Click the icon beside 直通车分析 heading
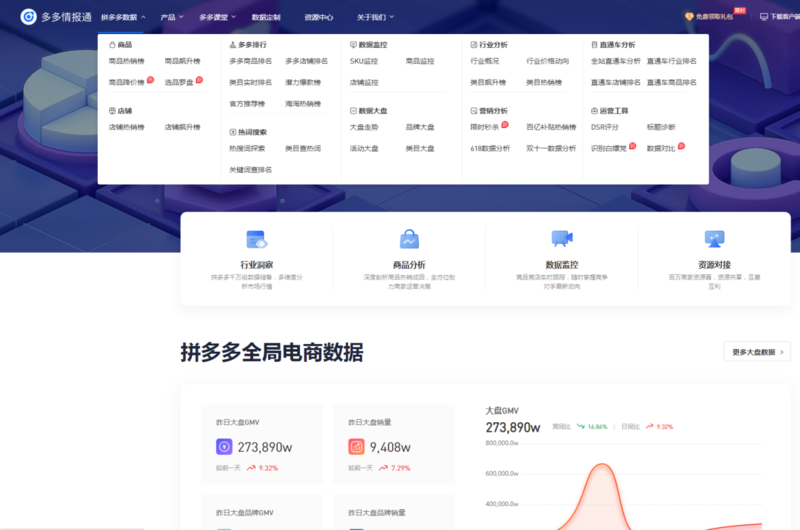800x530 pixels. (x=594, y=45)
